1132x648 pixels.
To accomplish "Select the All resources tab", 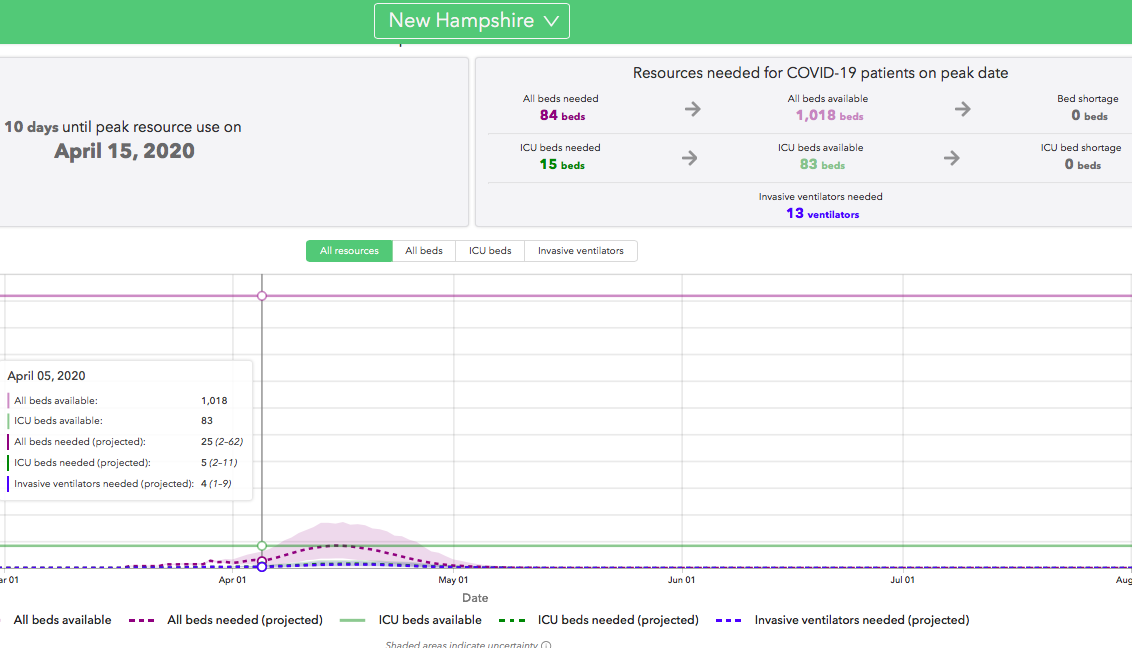I will [349, 251].
